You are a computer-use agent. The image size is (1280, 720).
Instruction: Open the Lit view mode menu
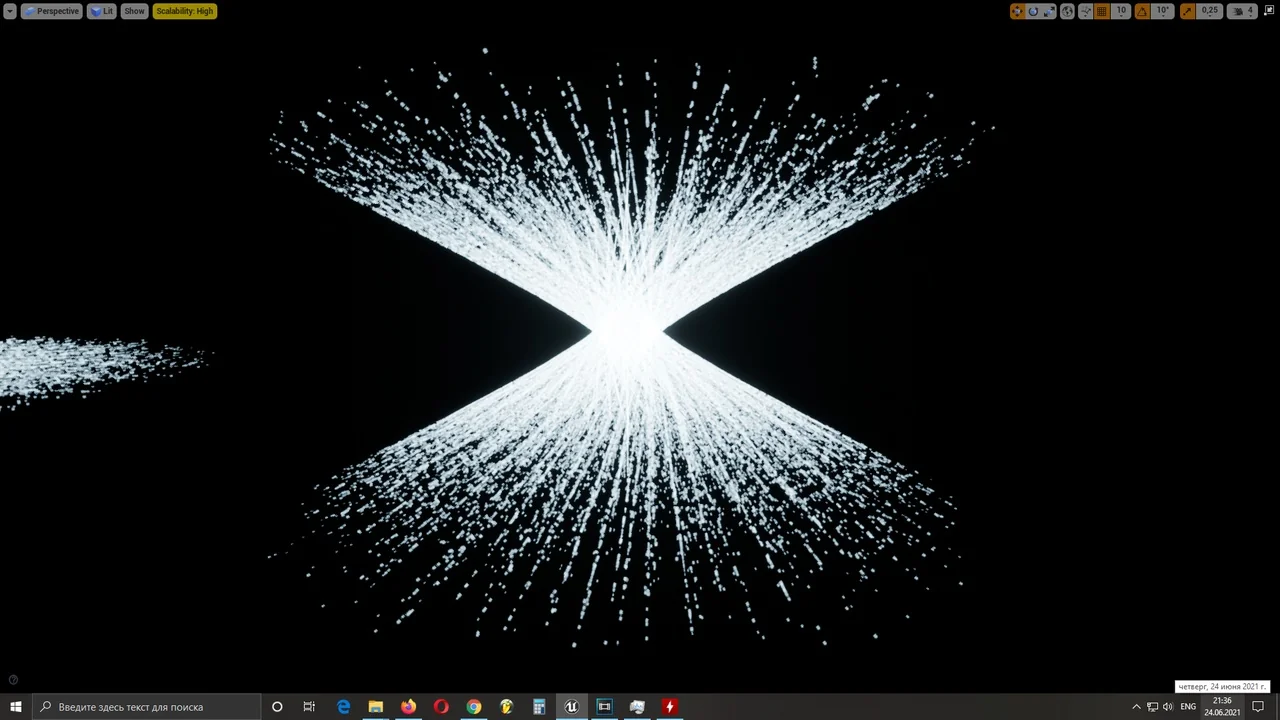point(101,11)
